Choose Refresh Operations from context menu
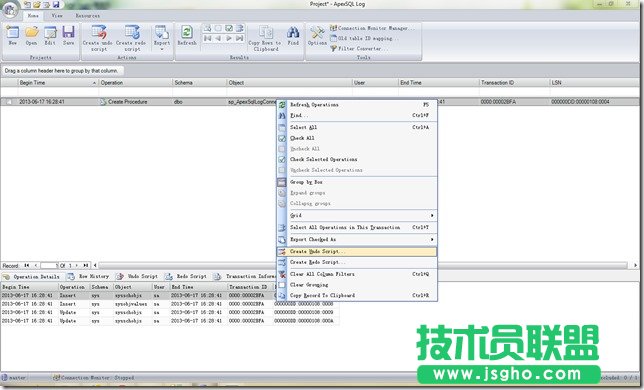The width and height of the screenshot is (644, 390). tap(357, 105)
